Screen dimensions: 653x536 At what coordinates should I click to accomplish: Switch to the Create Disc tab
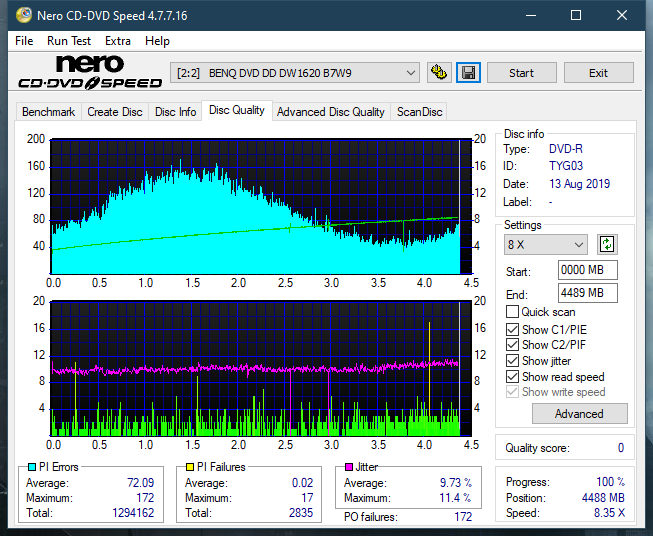(x=115, y=112)
